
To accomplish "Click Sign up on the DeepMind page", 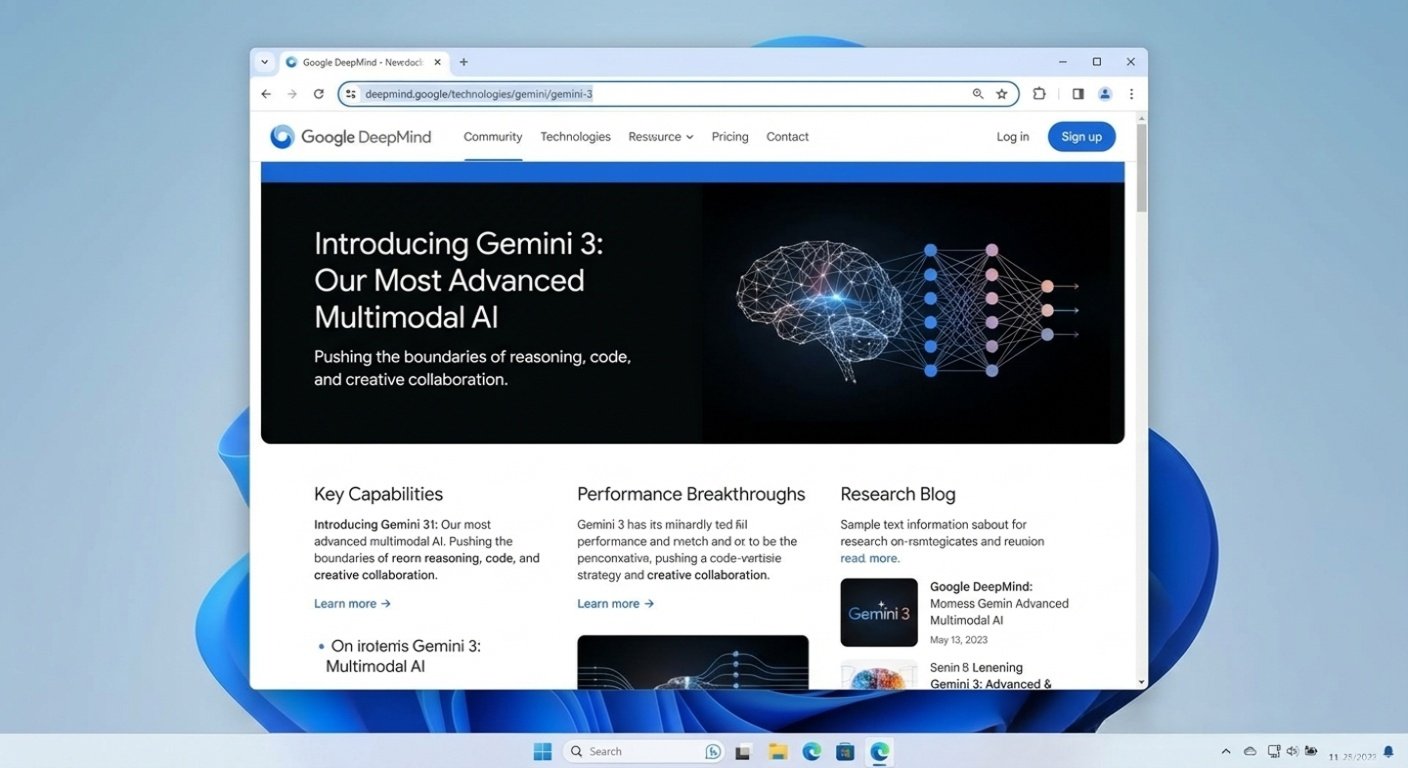I will [1081, 136].
